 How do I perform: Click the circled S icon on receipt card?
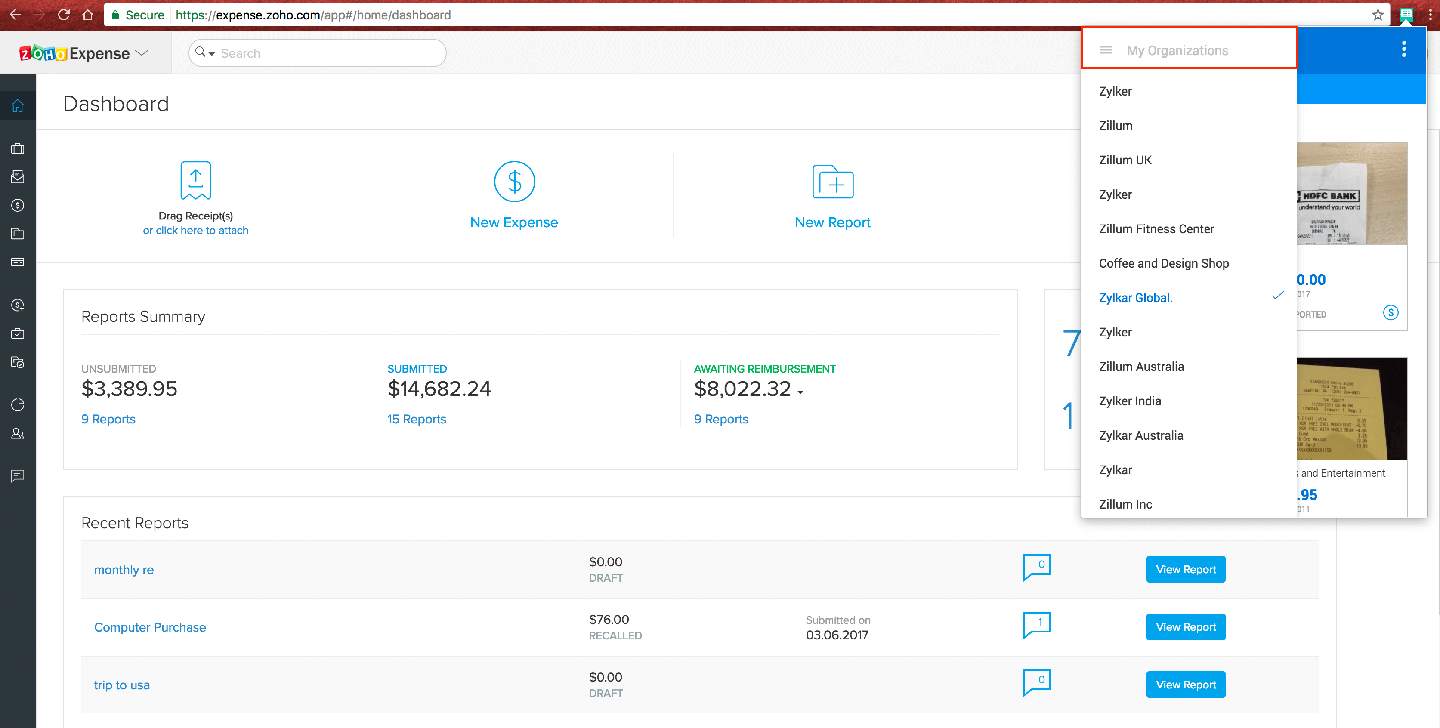pyautogui.click(x=1391, y=313)
